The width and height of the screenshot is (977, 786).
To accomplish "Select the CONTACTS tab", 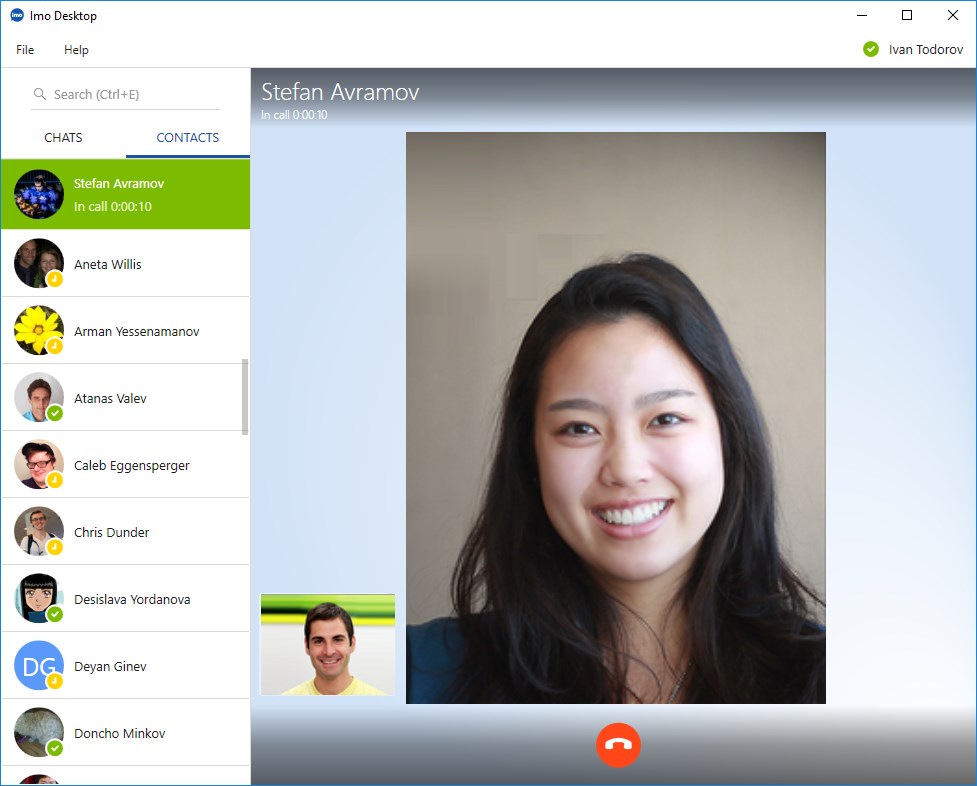I will click(x=188, y=138).
